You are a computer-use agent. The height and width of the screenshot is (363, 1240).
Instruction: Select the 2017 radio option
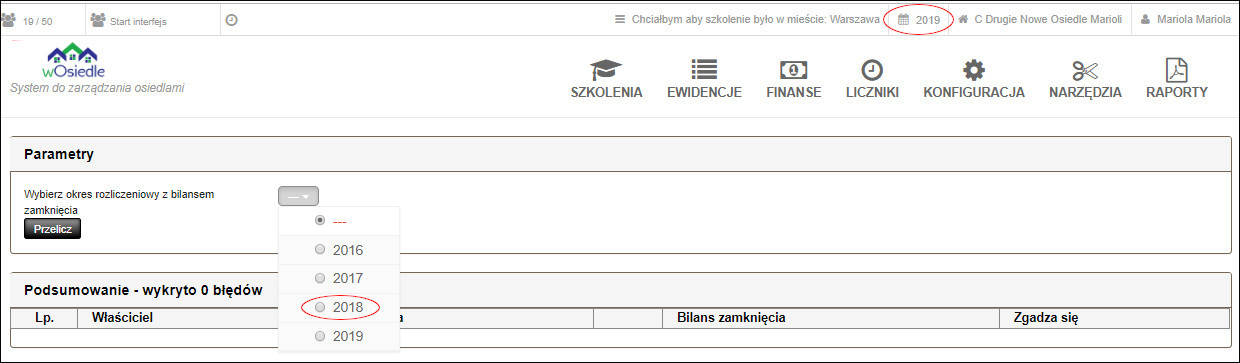[x=320, y=278]
